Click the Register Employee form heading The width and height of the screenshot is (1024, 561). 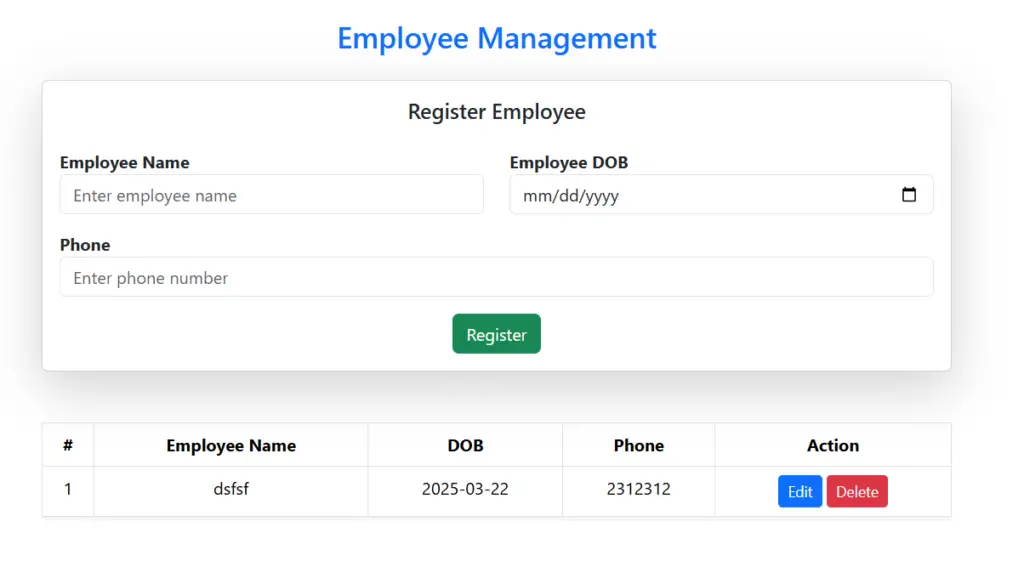coord(496,112)
